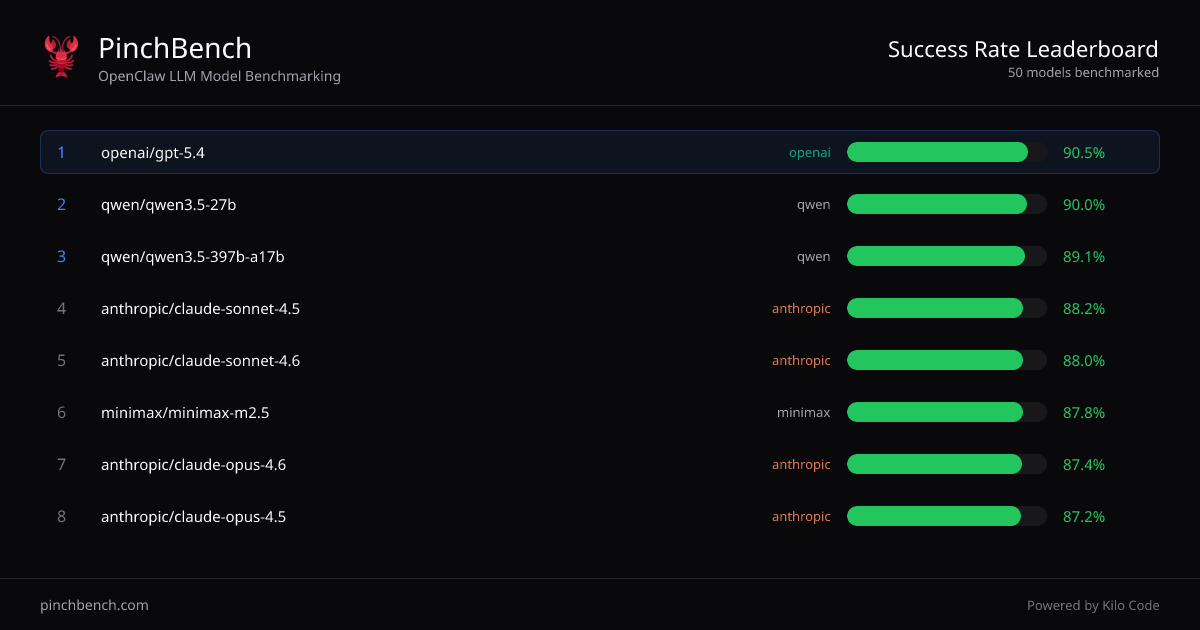The image size is (1200, 630).
Task: Click the Powered by Kilo Code link
Action: pyautogui.click(x=1093, y=605)
